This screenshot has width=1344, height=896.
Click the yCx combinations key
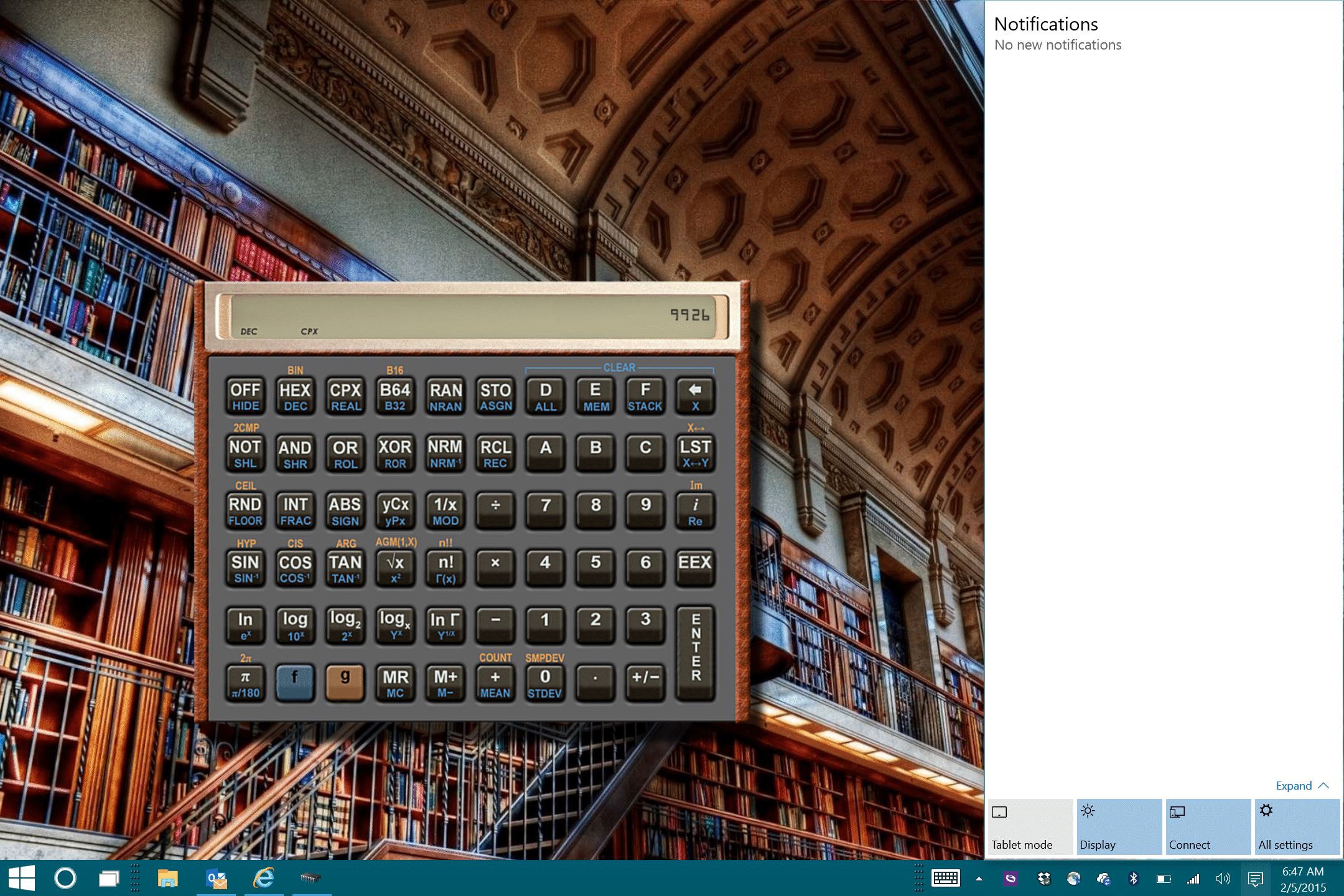click(x=395, y=511)
